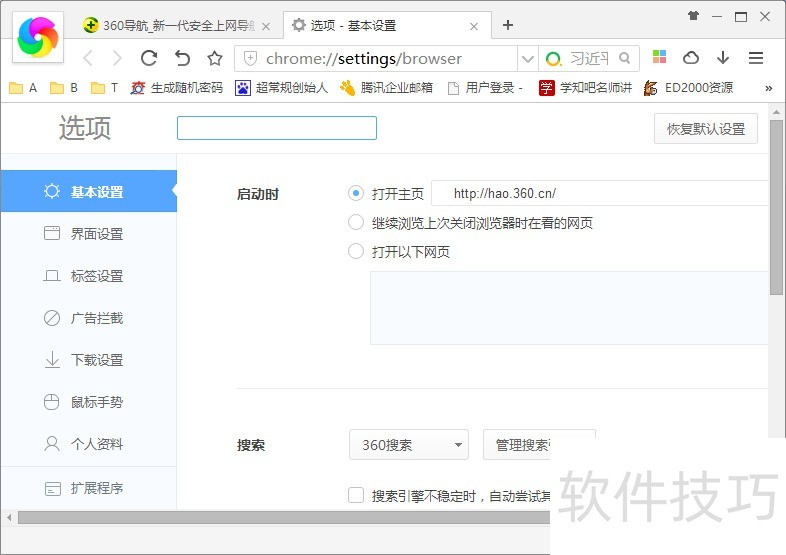Click the settings search input field

click(277, 128)
